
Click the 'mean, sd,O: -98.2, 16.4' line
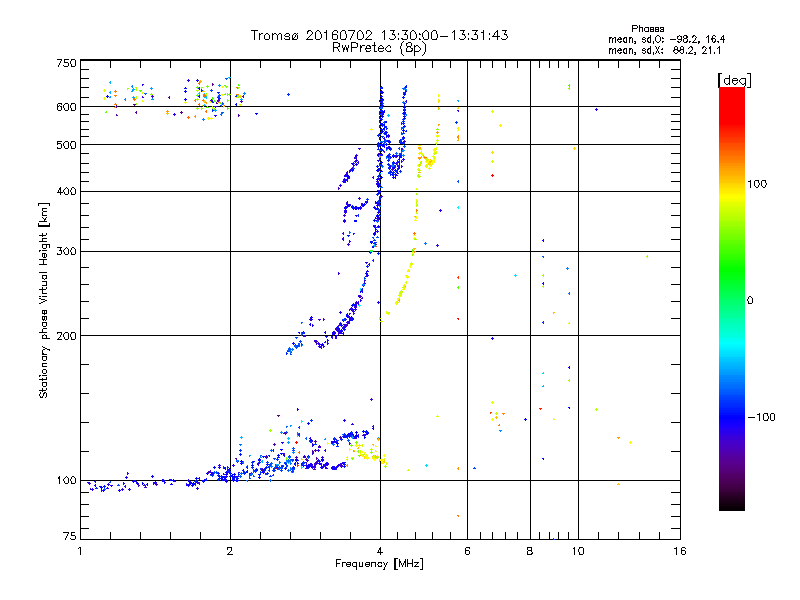[666, 39]
